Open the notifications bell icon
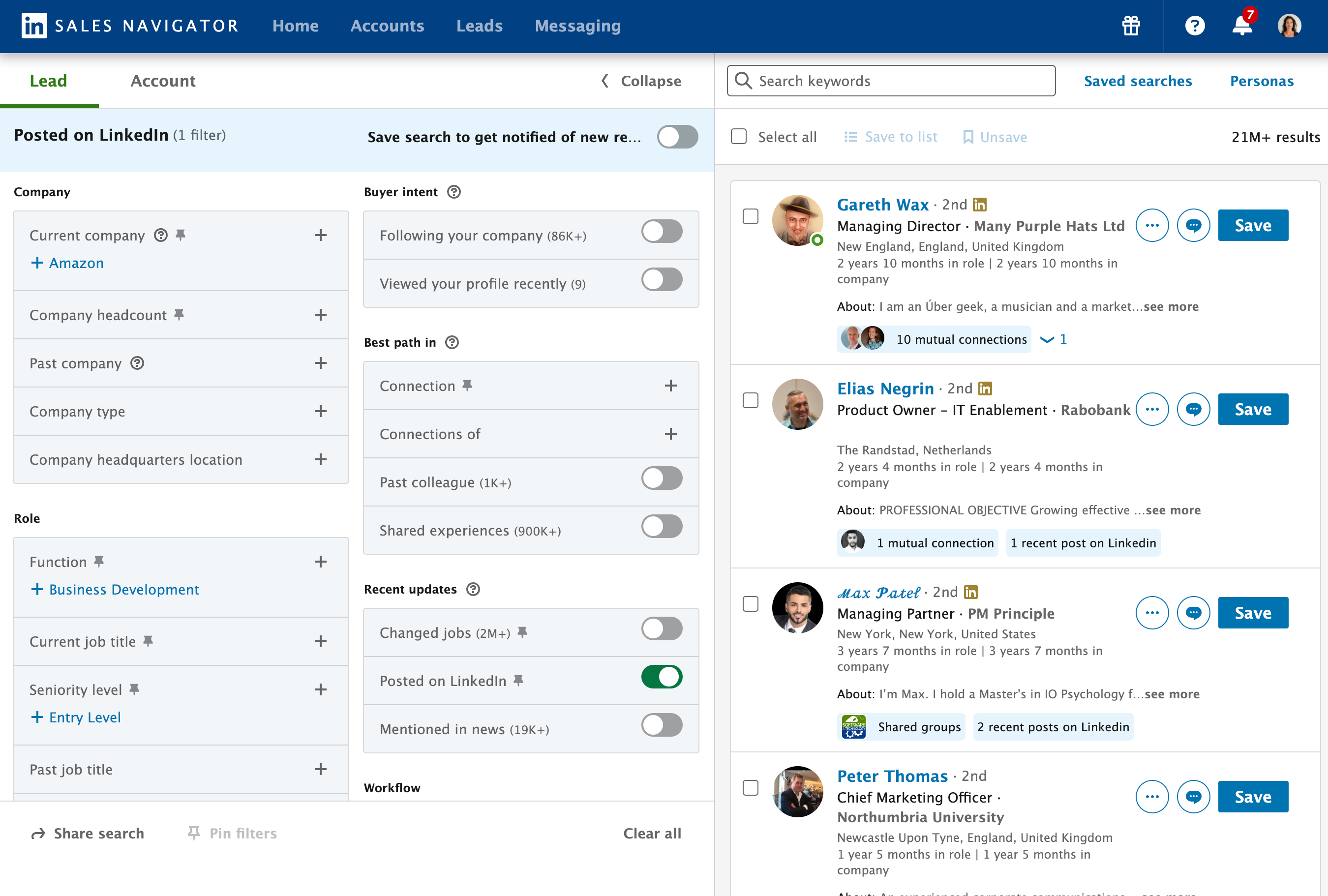Screen dimensions: 1328x896 (x=1242, y=26)
